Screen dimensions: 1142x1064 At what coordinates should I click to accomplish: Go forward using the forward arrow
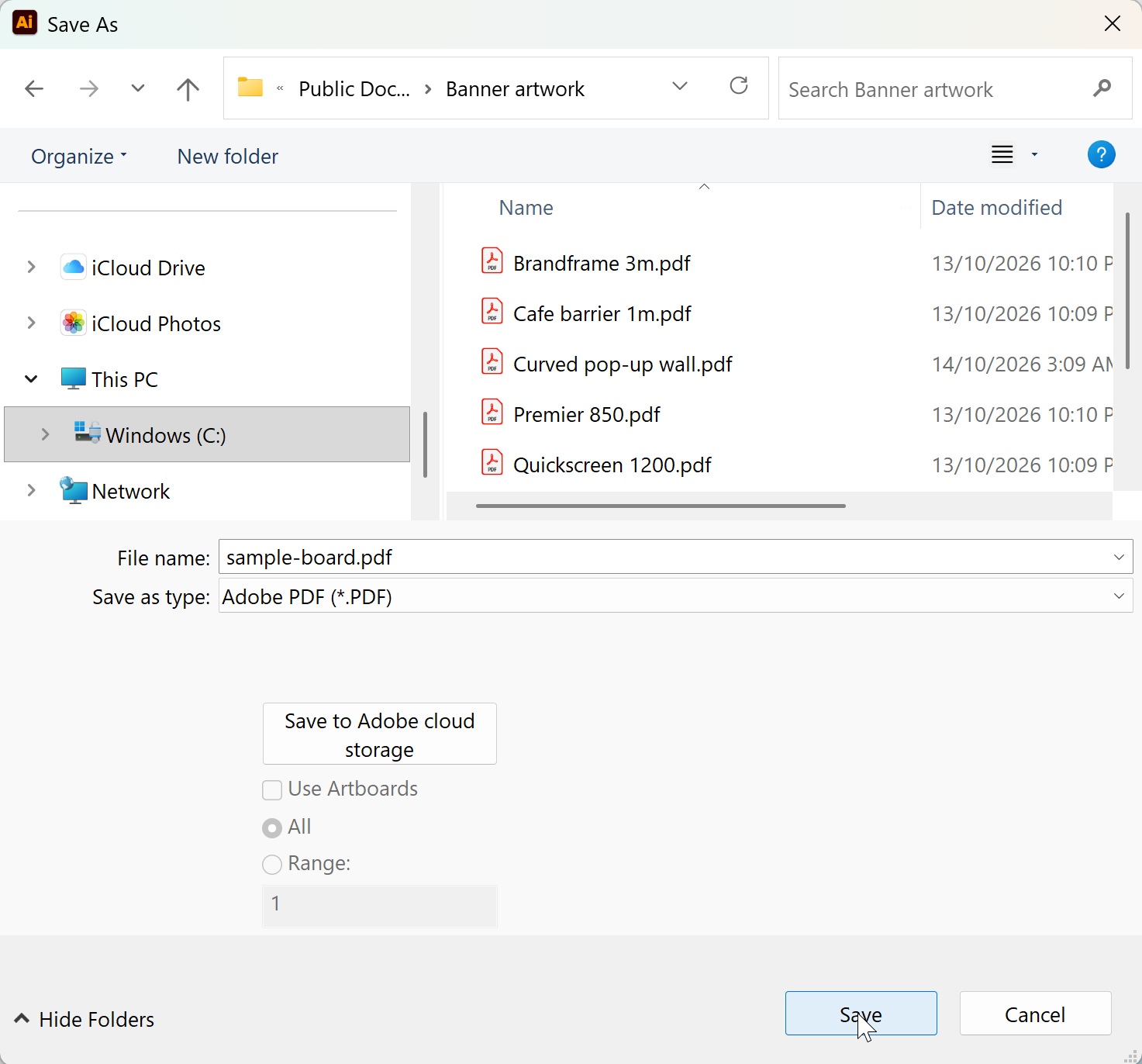(x=89, y=89)
